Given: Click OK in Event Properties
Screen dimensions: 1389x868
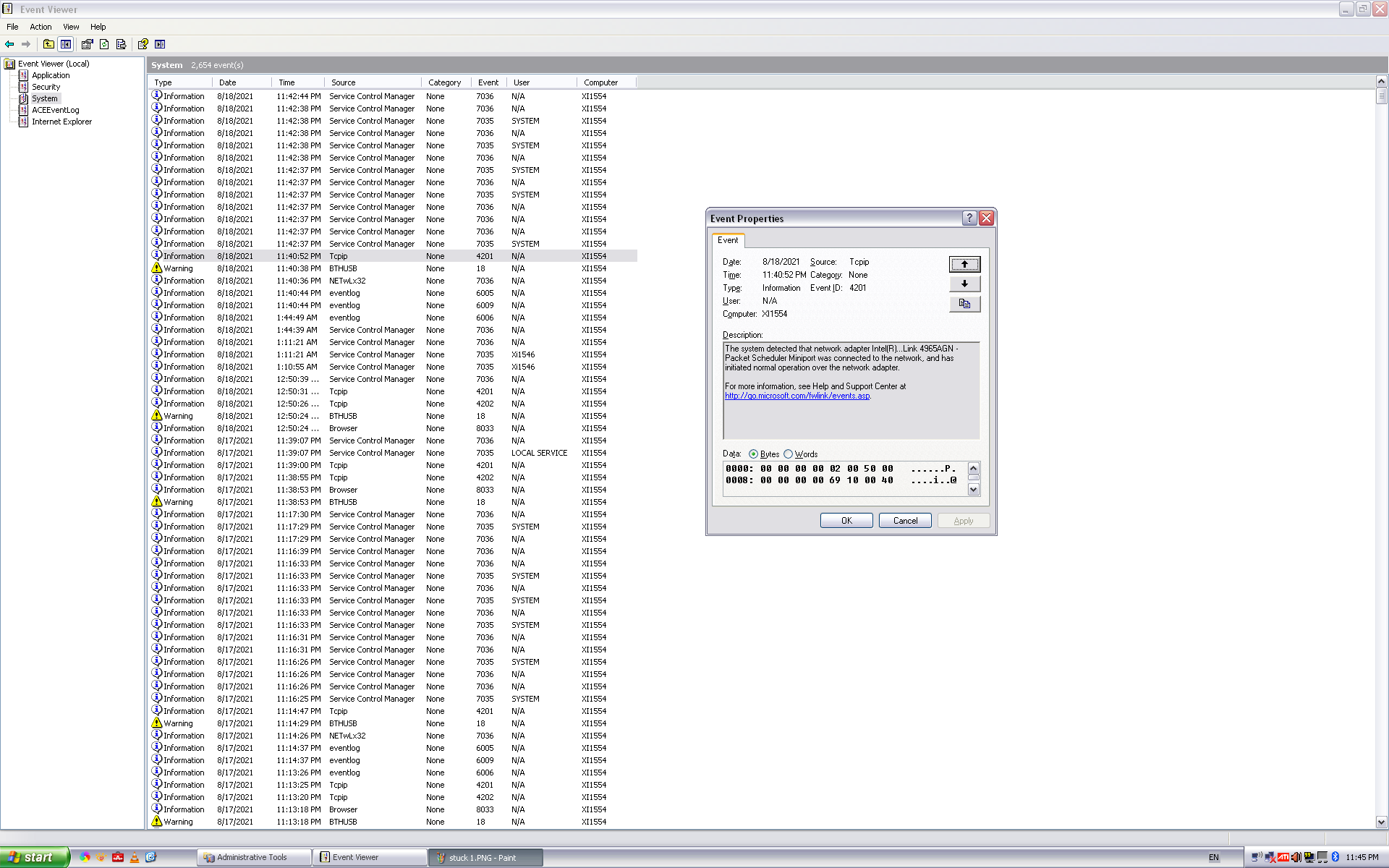Looking at the screenshot, I should point(846,521).
